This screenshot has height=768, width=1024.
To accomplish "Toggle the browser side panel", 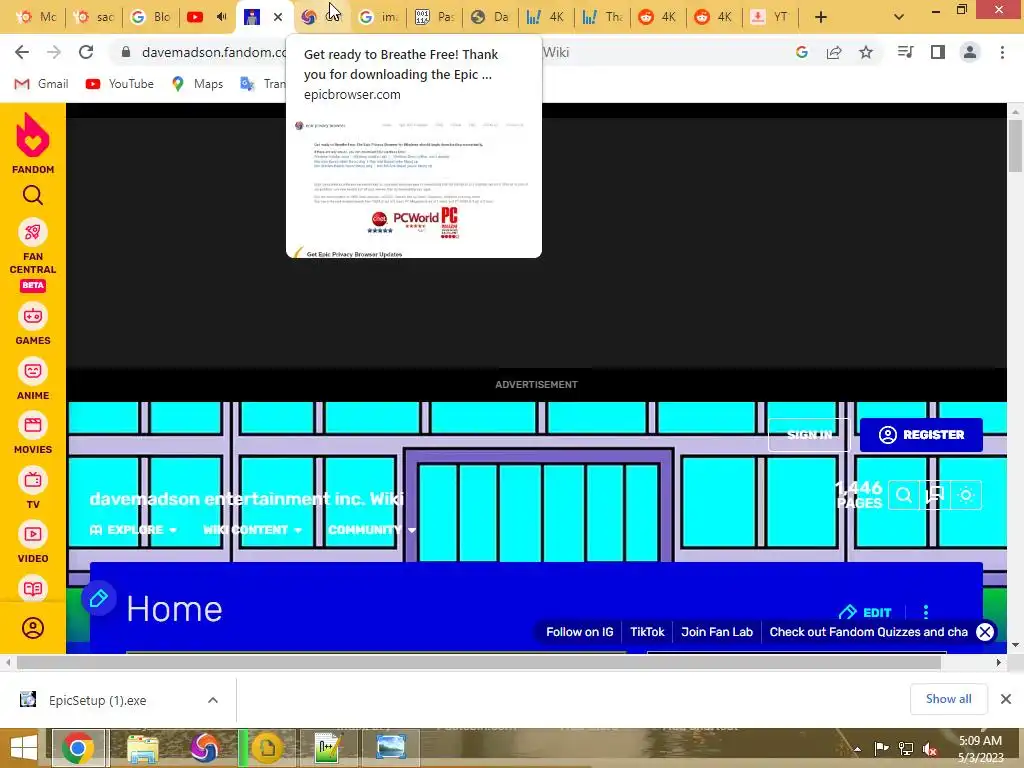I will pos(938,52).
